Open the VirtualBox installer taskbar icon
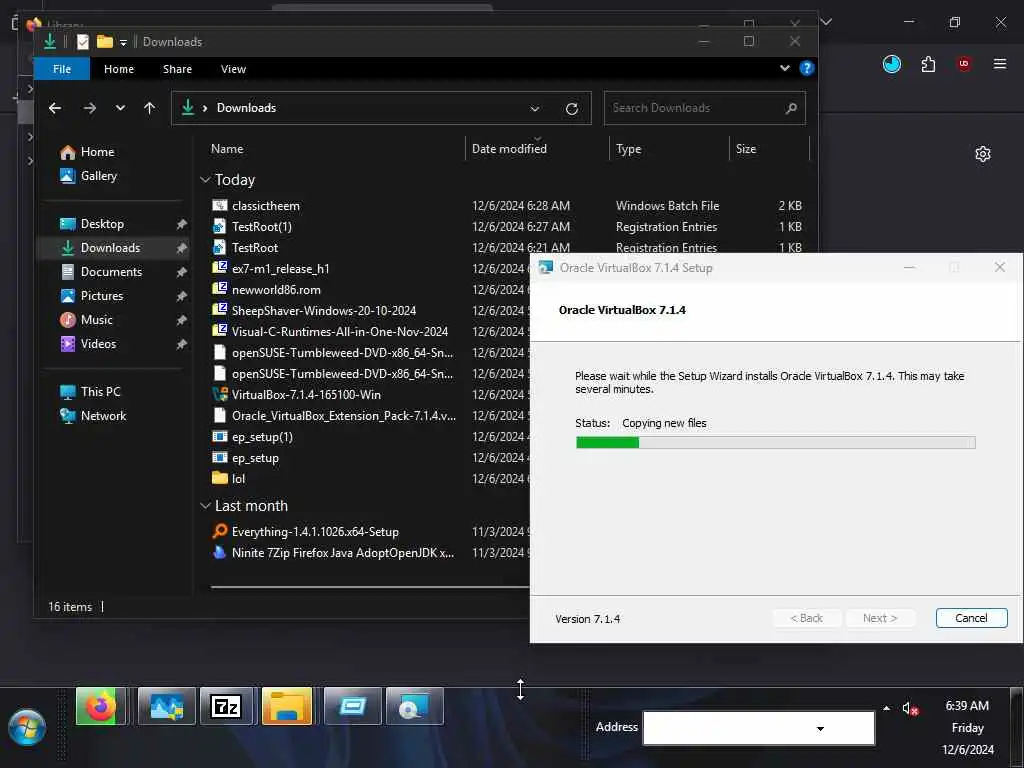 [415, 706]
